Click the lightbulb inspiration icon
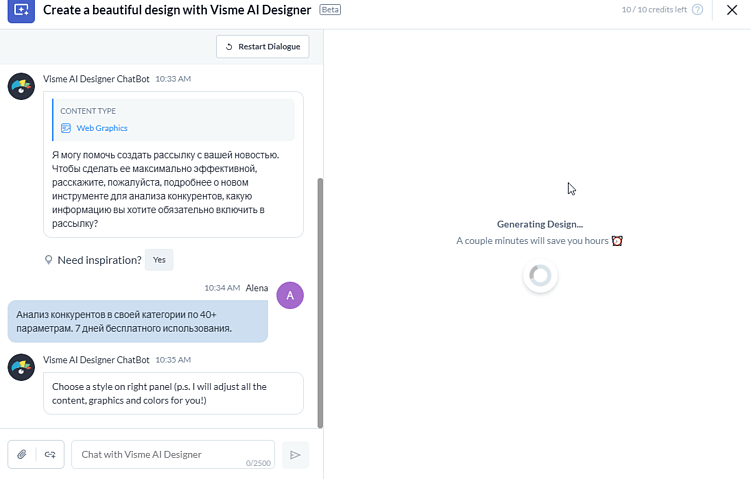The height and width of the screenshot is (479, 751). (x=48, y=260)
